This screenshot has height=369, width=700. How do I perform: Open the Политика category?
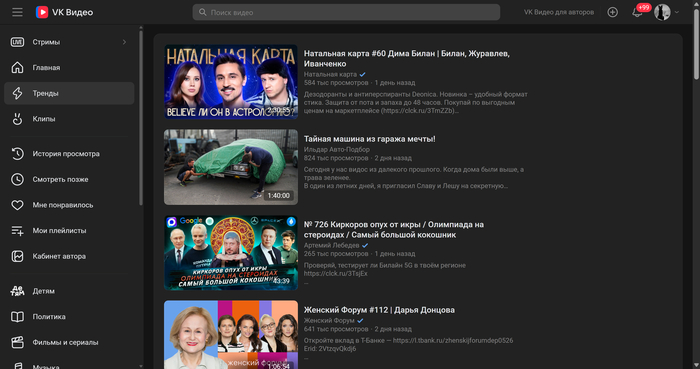pyautogui.click(x=69, y=316)
